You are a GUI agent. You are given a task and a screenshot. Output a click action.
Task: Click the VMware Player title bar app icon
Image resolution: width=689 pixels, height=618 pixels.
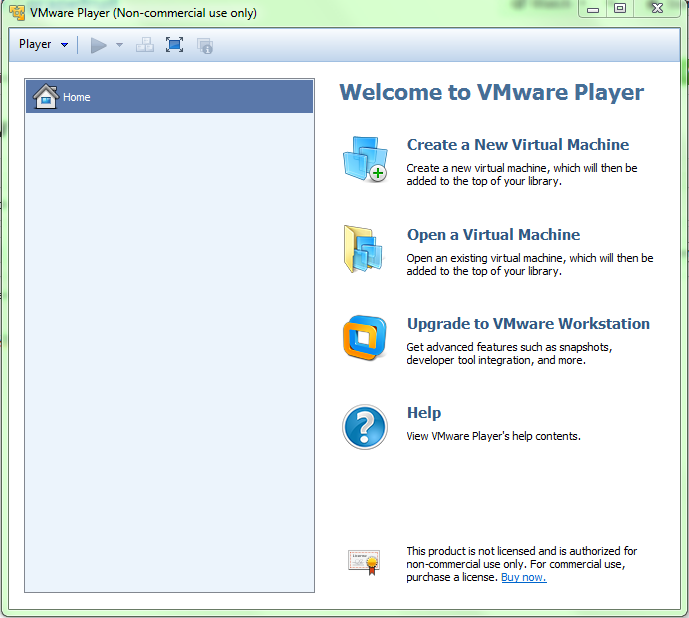tap(17, 13)
